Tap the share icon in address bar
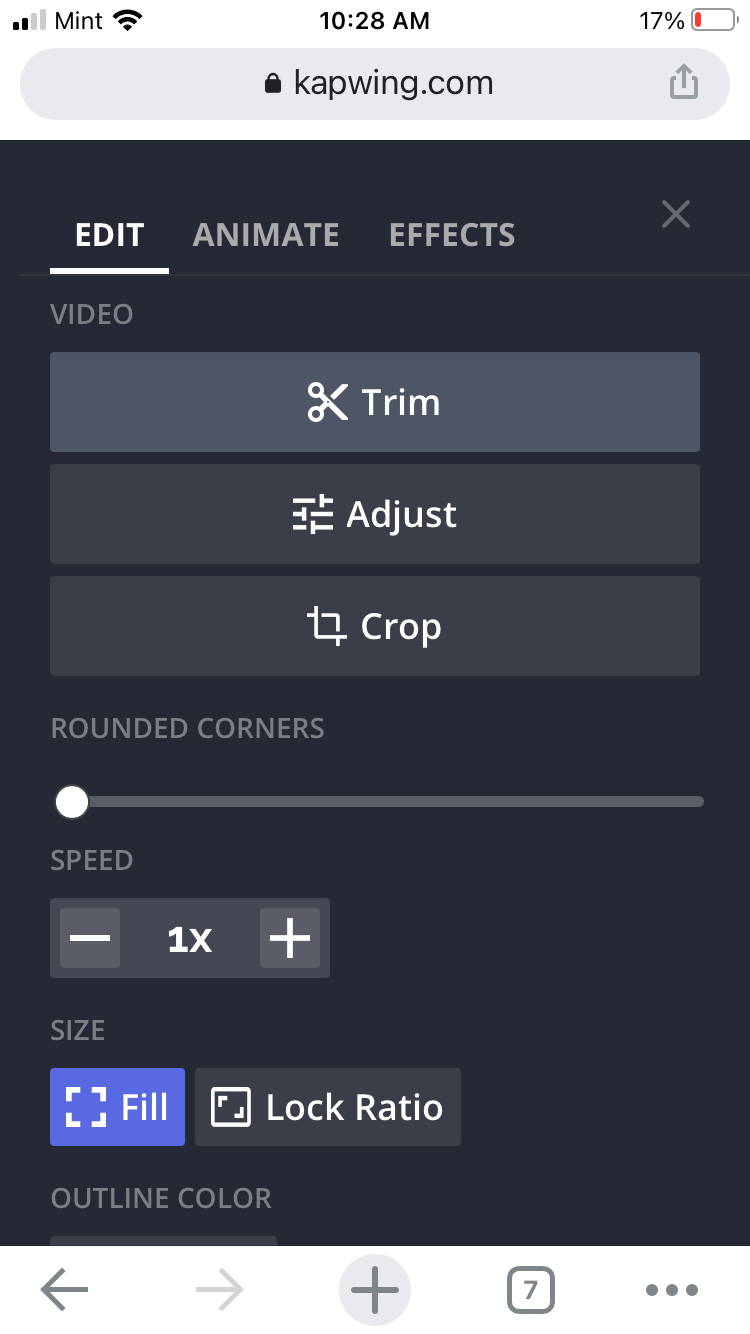 point(683,82)
